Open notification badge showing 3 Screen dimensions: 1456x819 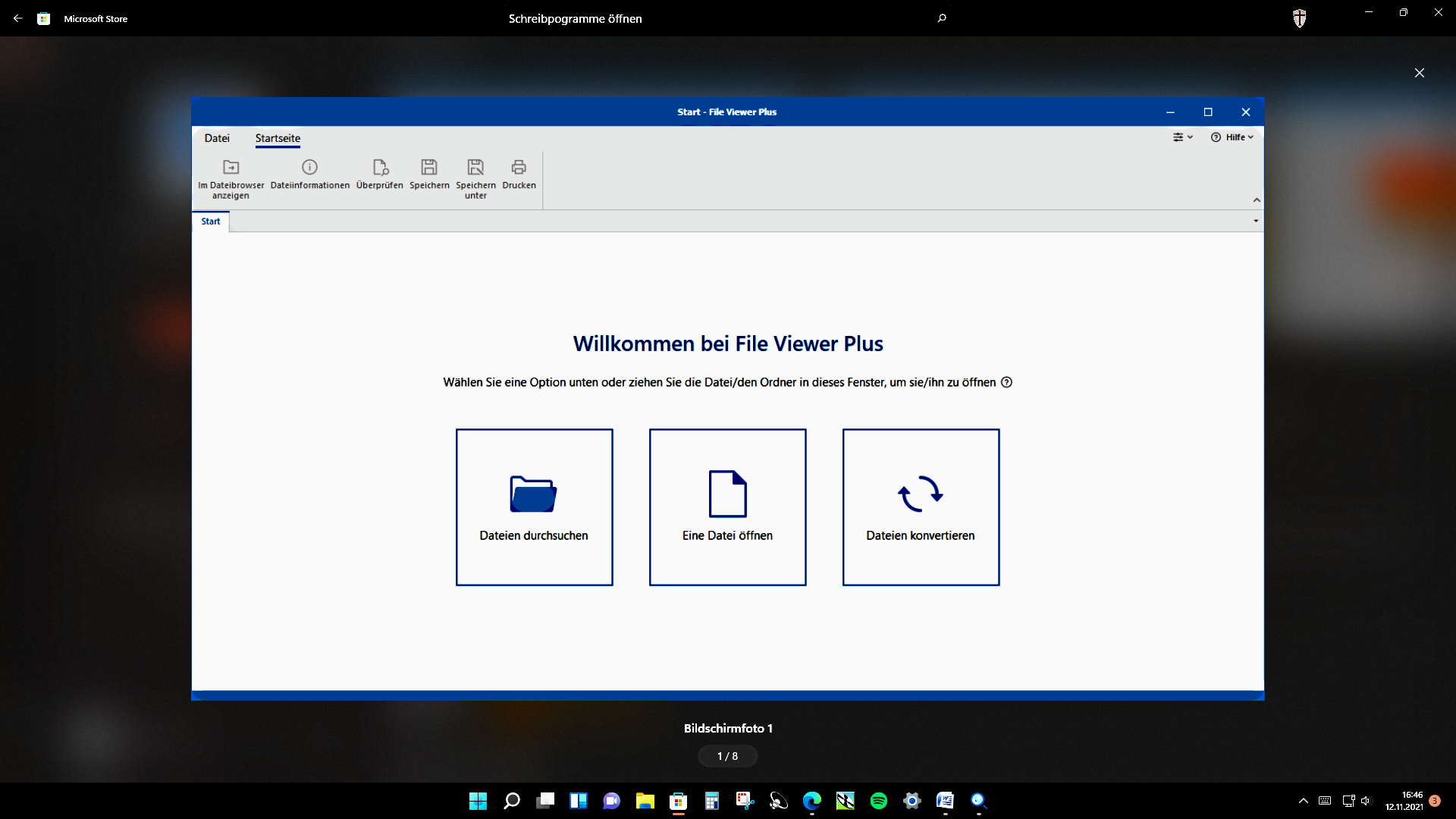1435,801
